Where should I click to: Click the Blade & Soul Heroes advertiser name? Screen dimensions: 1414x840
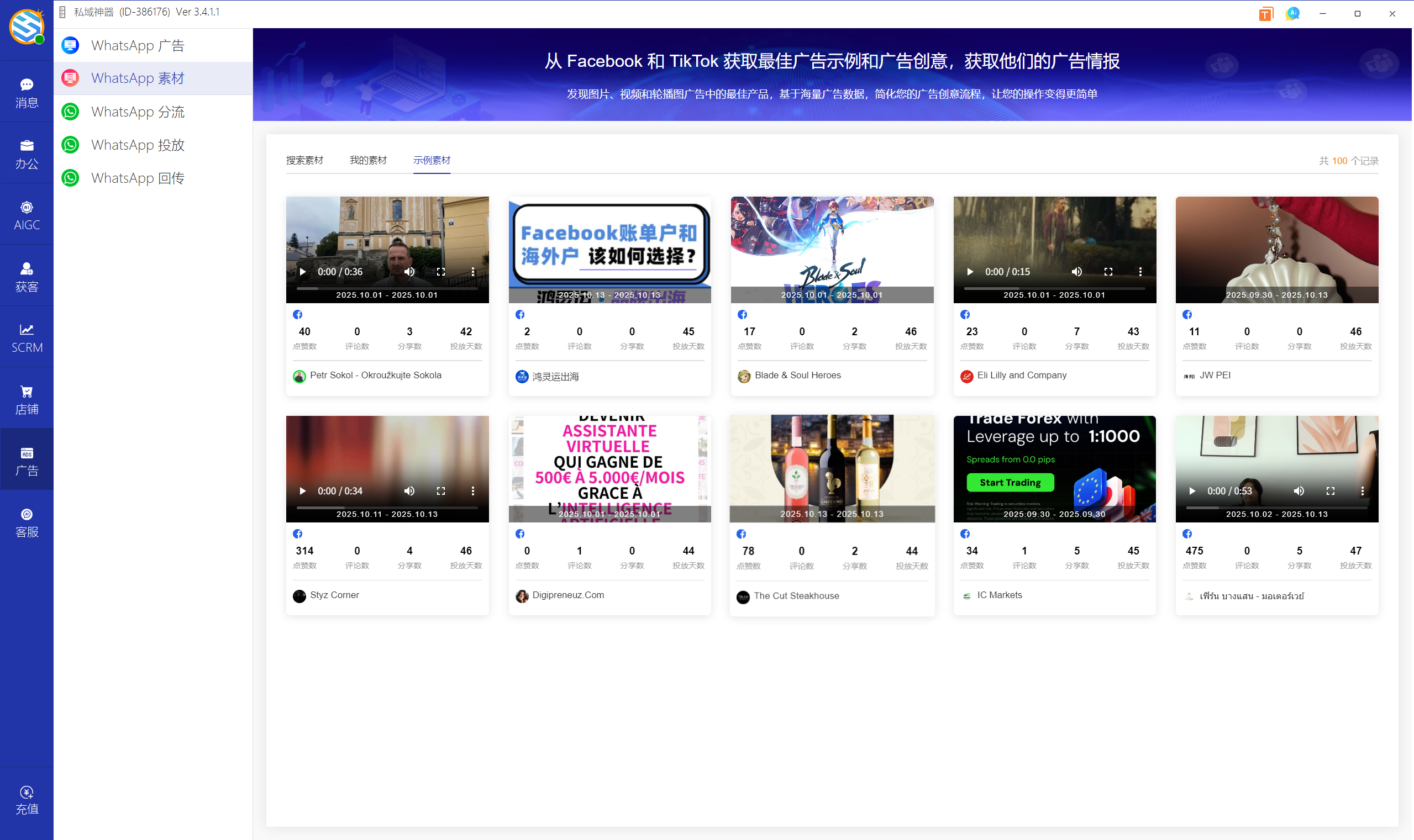(x=797, y=375)
